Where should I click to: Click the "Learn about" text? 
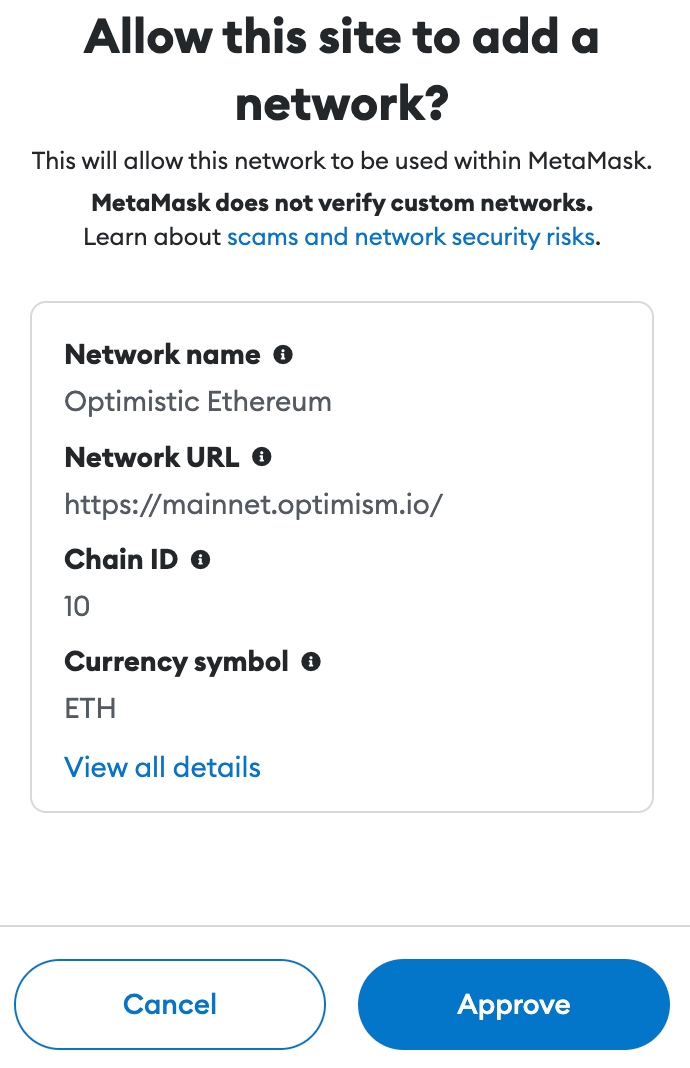153,237
